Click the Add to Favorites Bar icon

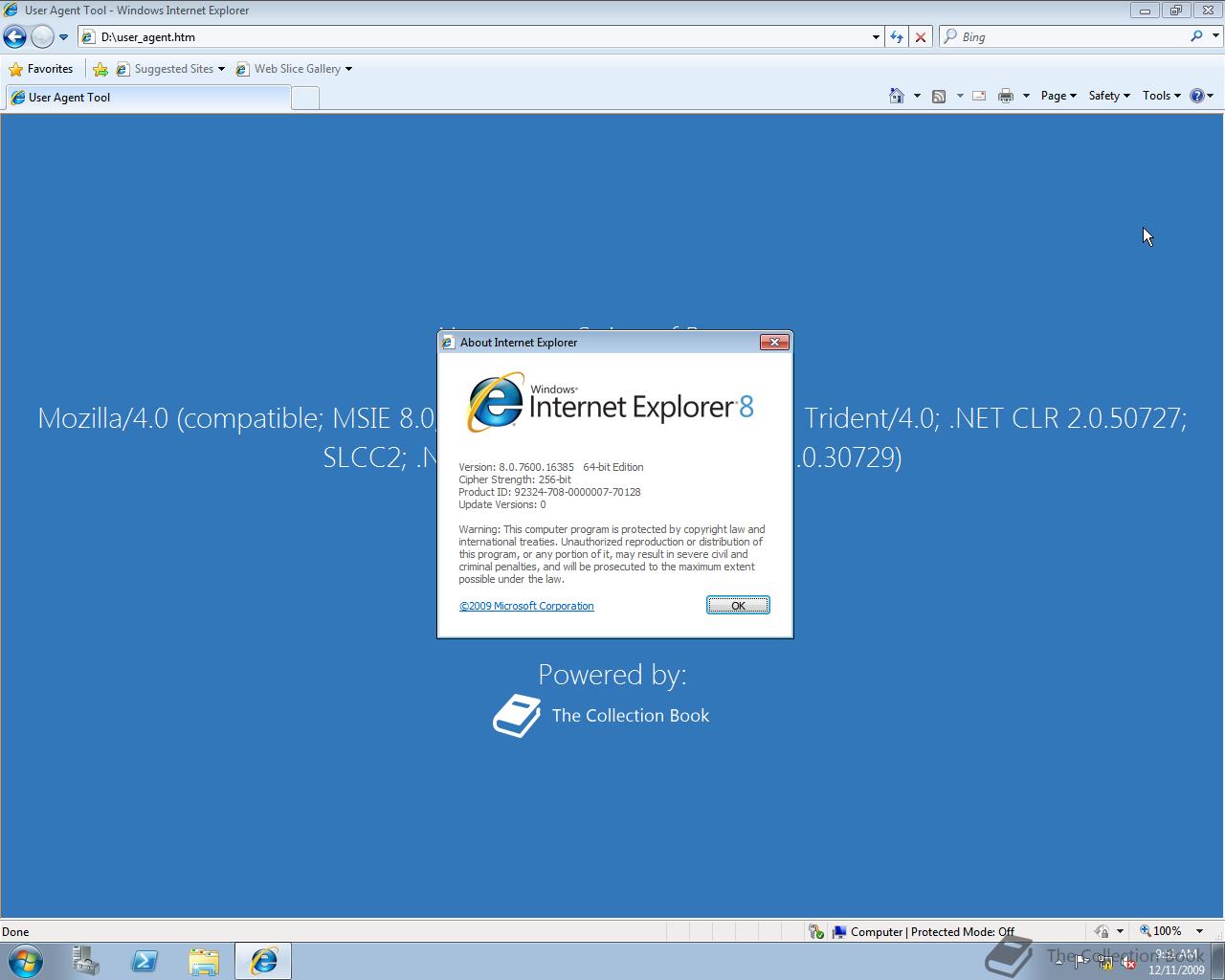click(100, 69)
